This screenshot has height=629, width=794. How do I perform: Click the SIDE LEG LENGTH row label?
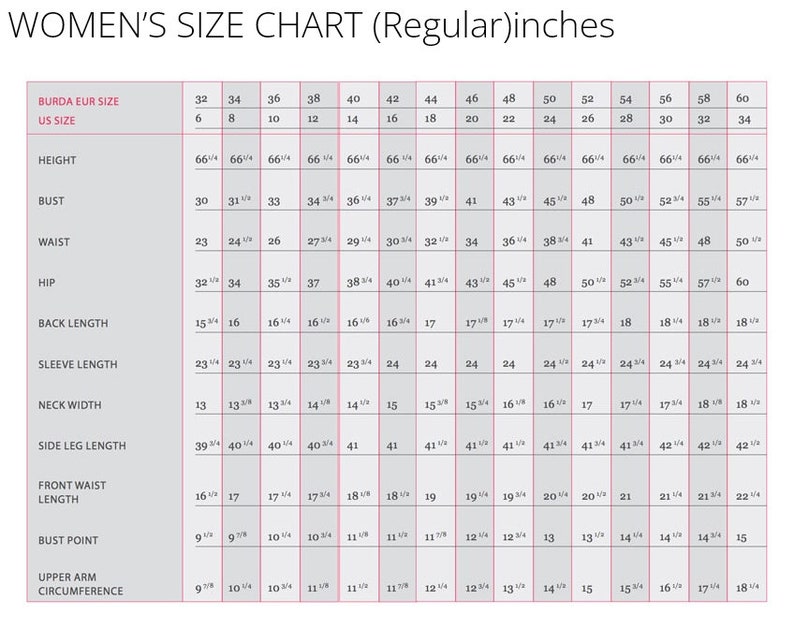click(x=82, y=446)
